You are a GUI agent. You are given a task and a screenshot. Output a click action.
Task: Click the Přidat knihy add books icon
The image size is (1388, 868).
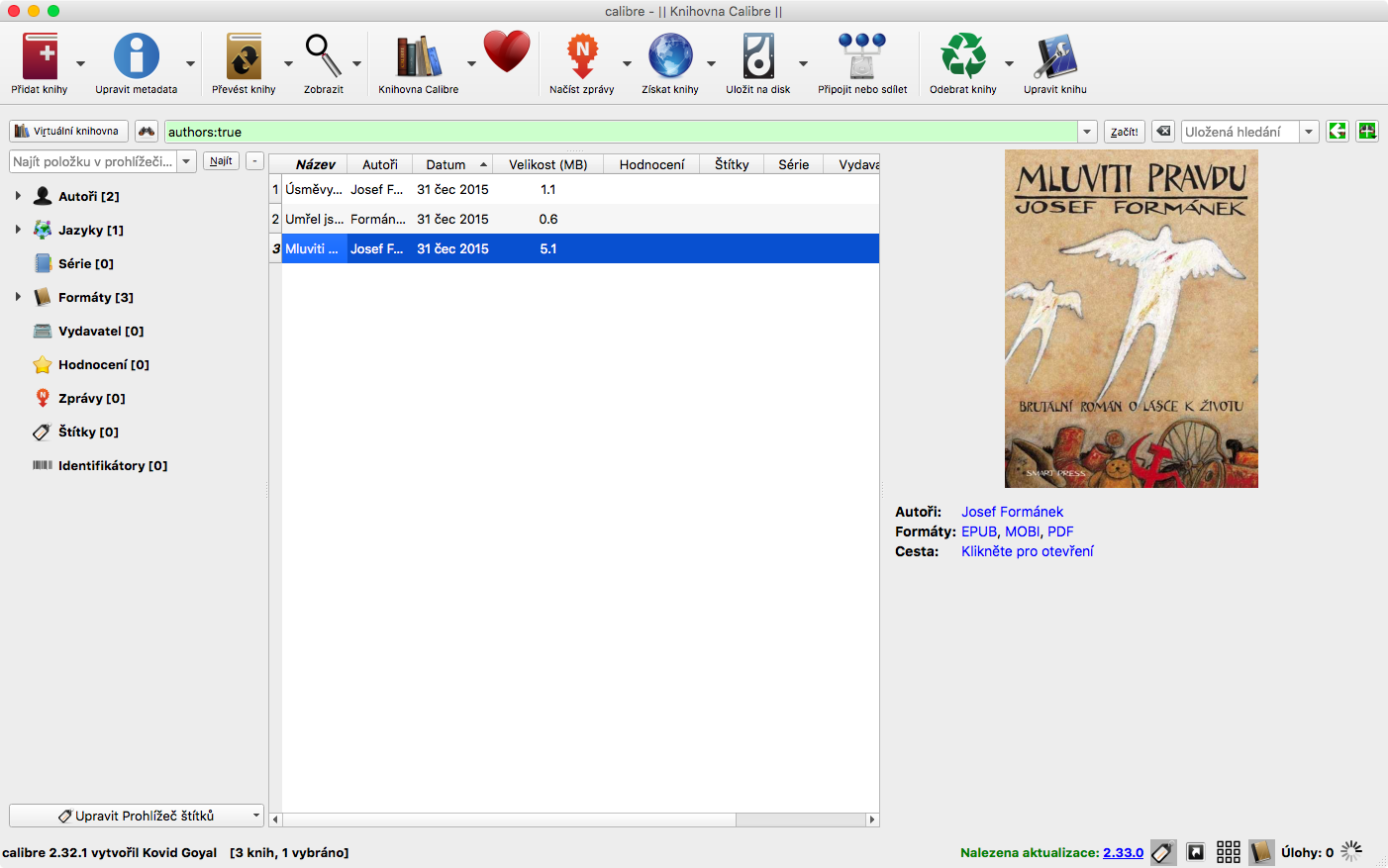point(41,56)
